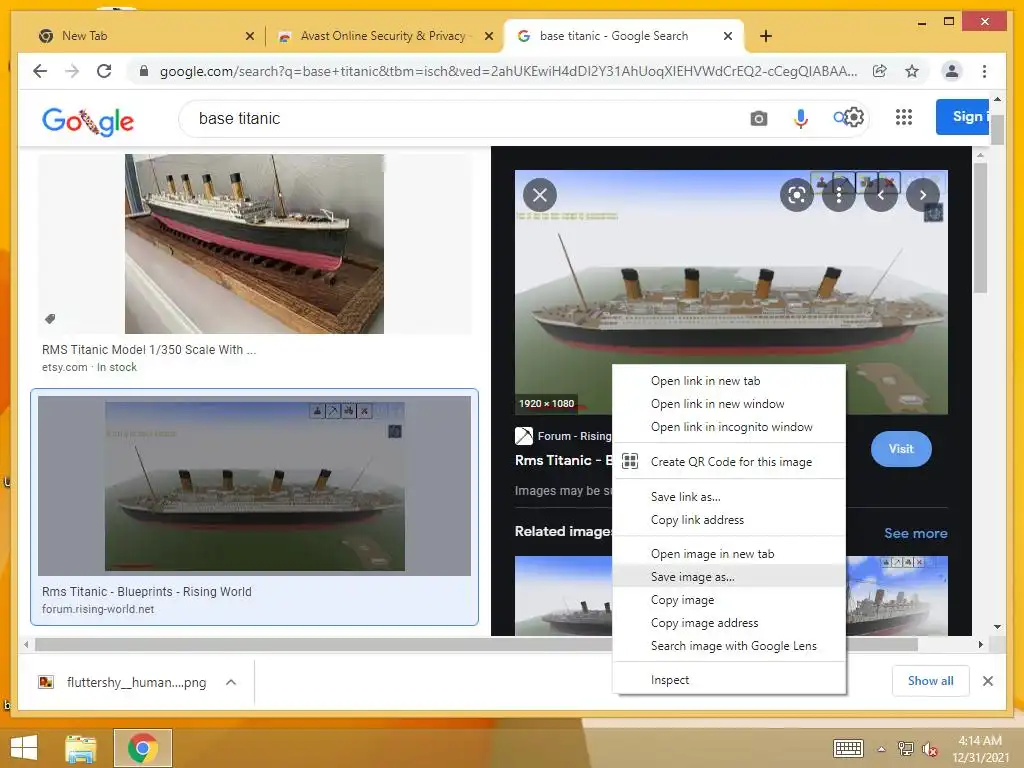
Task: Switch to Avast Online Security tab
Action: [x=383, y=36]
